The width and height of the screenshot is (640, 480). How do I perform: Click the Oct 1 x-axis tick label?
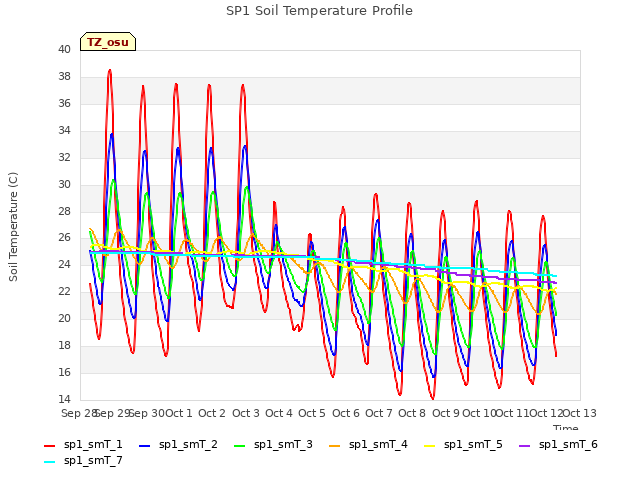coord(179,413)
